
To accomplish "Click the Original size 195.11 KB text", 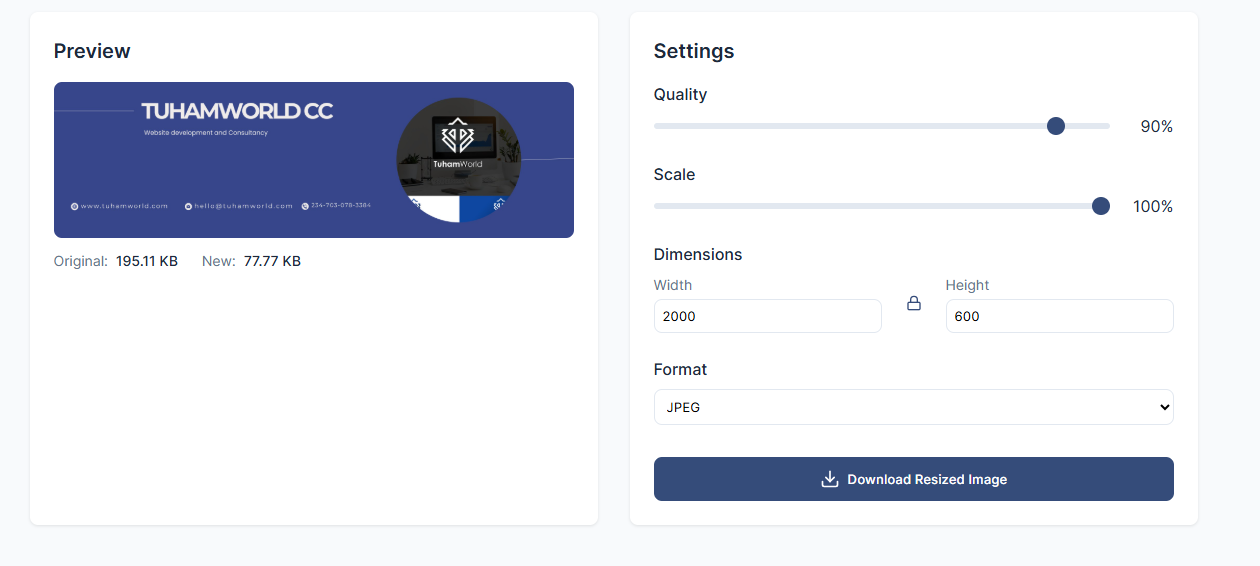I will 147,261.
